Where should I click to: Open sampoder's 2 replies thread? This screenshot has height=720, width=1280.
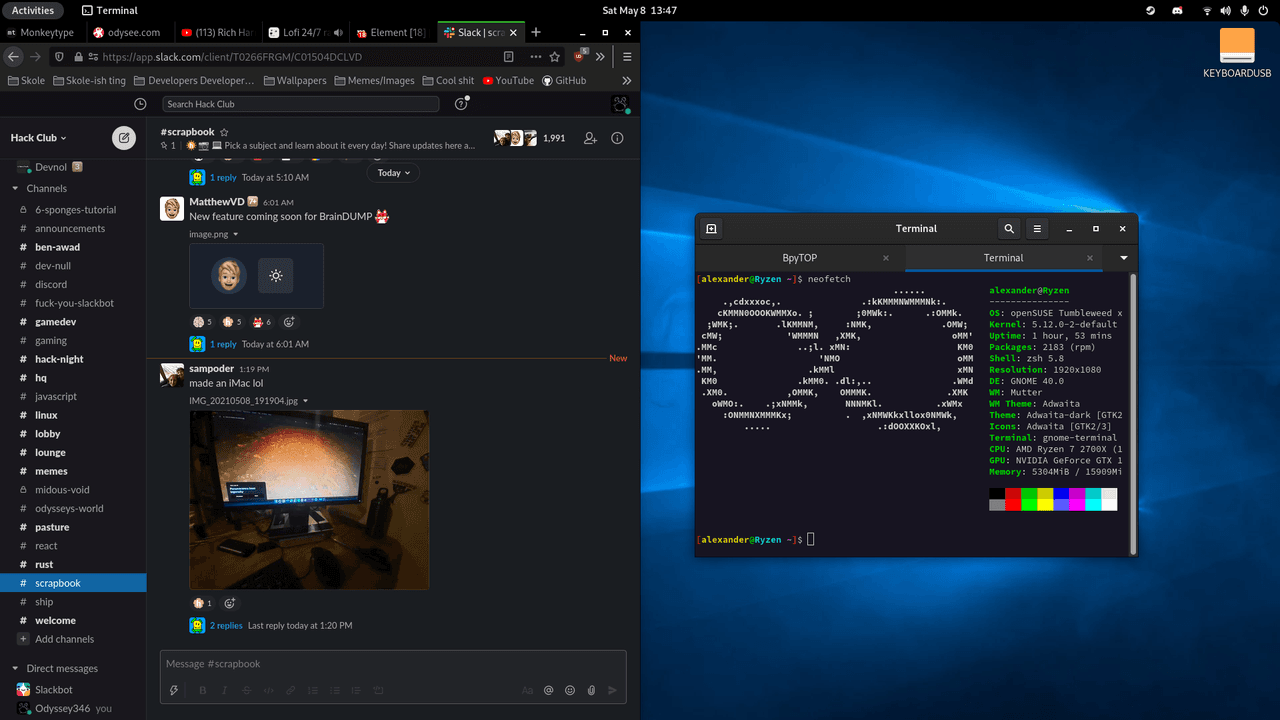tap(226, 625)
